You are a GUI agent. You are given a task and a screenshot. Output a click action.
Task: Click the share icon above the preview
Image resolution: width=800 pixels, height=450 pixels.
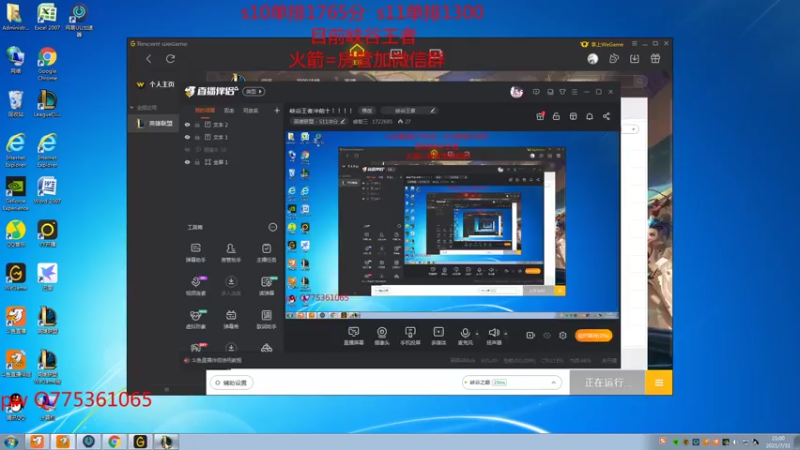click(x=606, y=116)
